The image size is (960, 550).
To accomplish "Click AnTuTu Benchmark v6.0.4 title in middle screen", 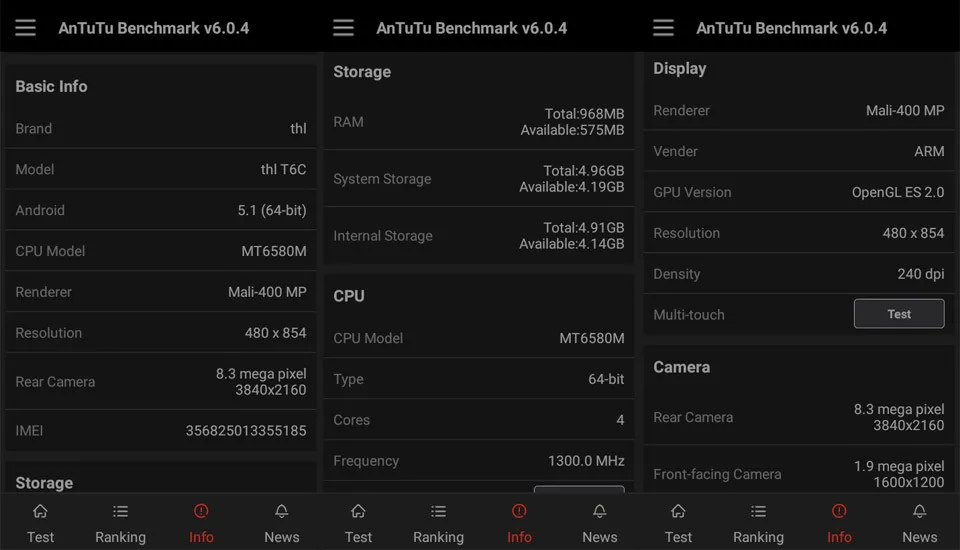I will coord(471,28).
